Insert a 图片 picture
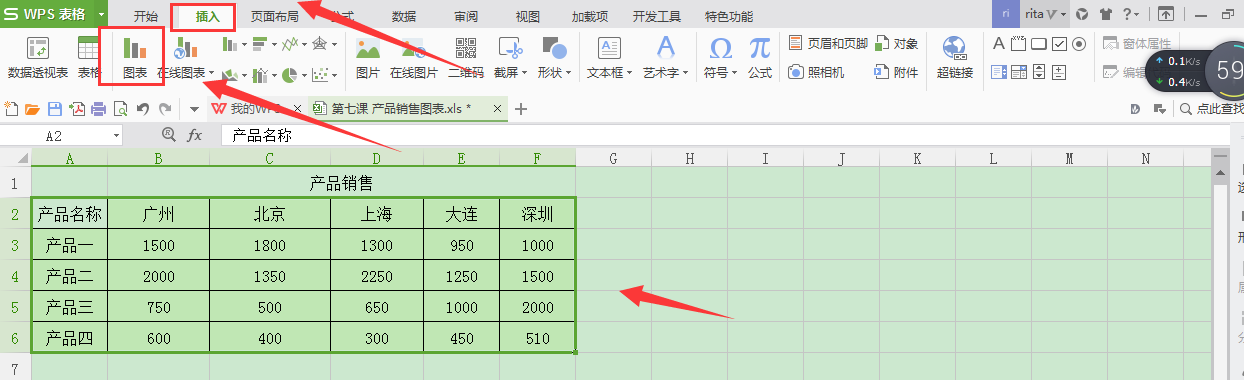Screen dimensions: 1244x380 point(368,58)
